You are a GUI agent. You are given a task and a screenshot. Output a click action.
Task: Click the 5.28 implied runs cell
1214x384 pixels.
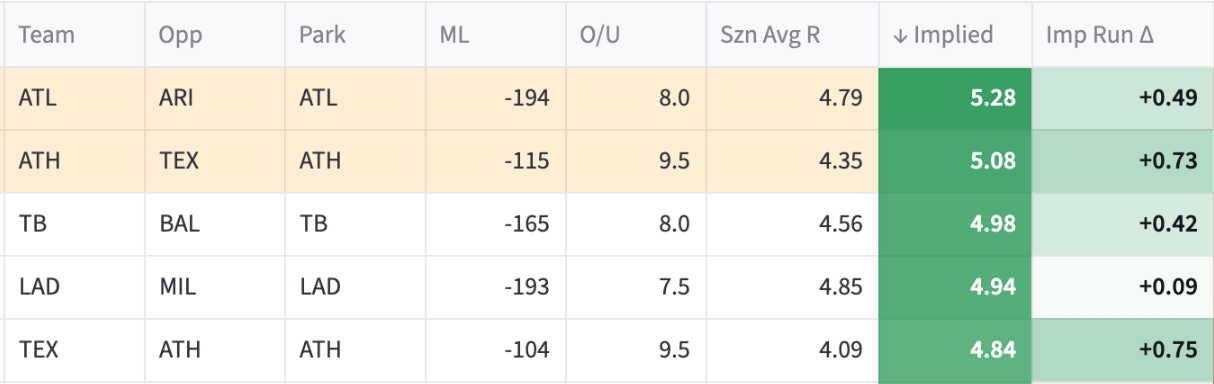pyautogui.click(x=954, y=98)
